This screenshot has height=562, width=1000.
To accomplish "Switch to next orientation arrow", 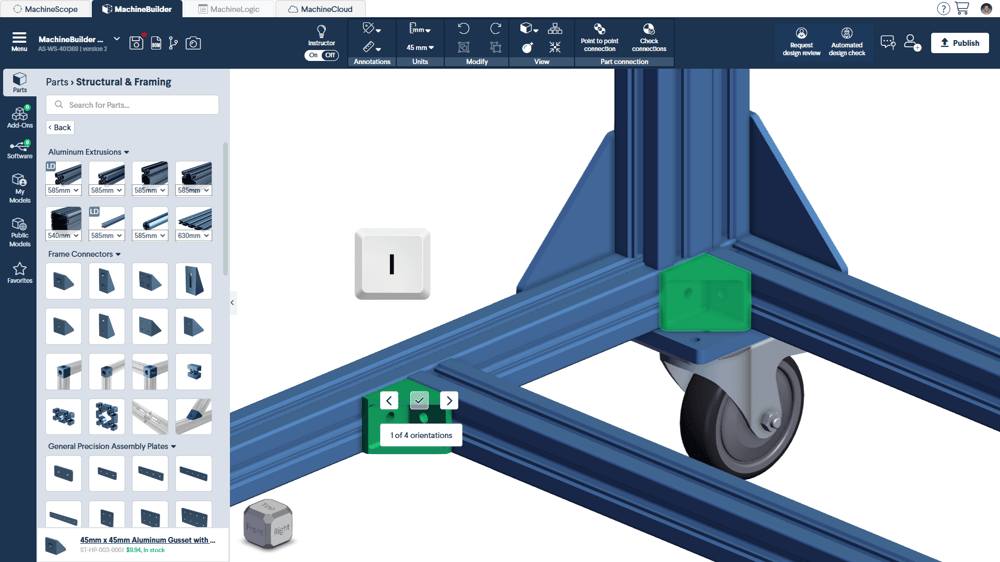I will point(449,400).
